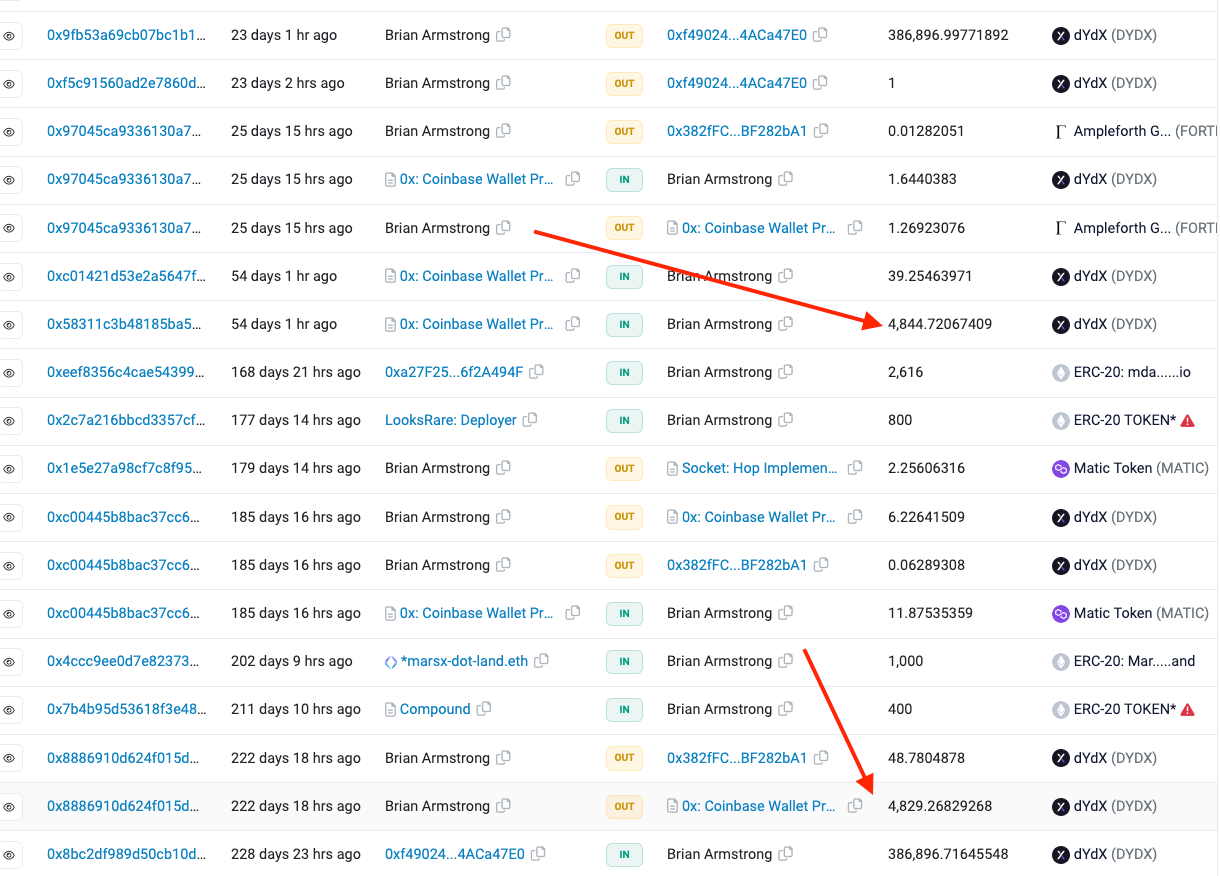Viewport: 1220px width, 876px height.
Task: Open transaction 0xf5c91560ad2e7860d...
Action: (x=126, y=83)
